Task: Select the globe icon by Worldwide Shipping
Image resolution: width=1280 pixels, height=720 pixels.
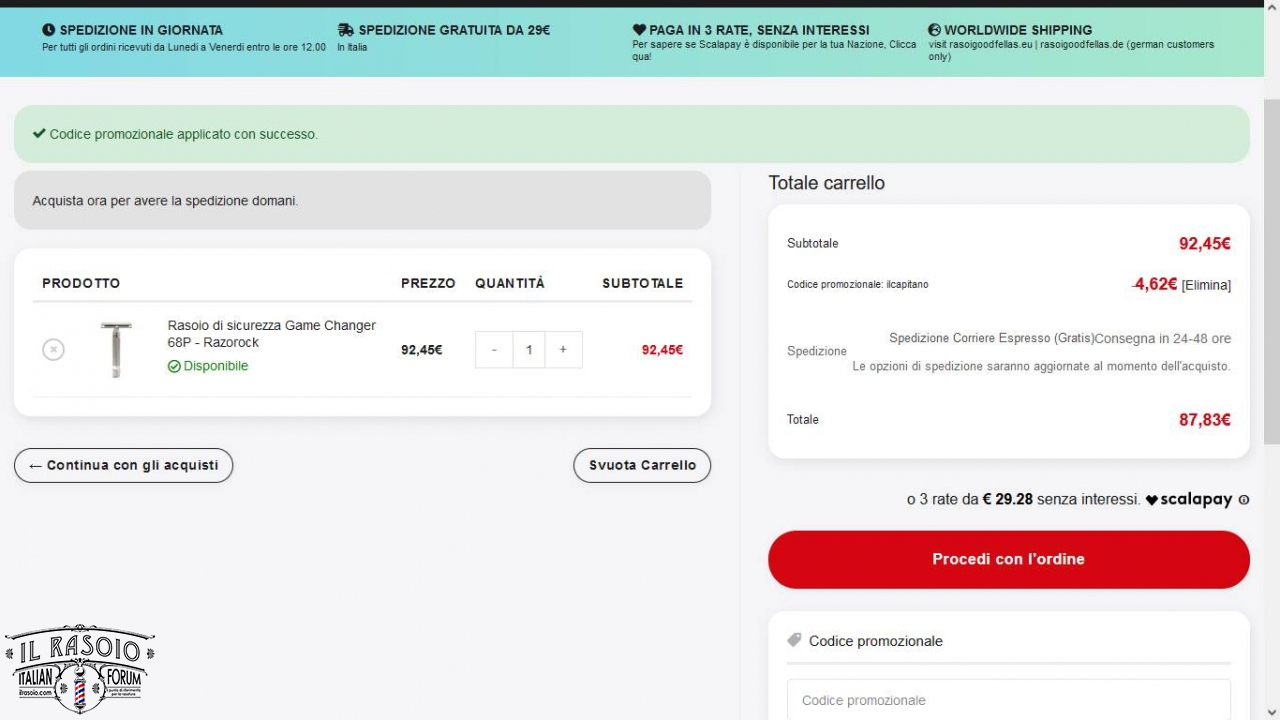Action: [x=934, y=30]
